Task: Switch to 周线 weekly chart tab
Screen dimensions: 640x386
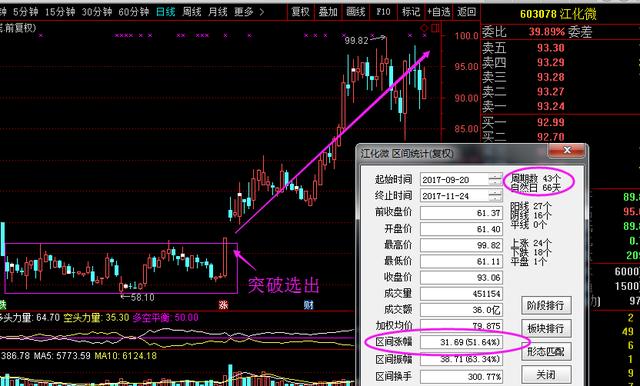Action: point(191,12)
